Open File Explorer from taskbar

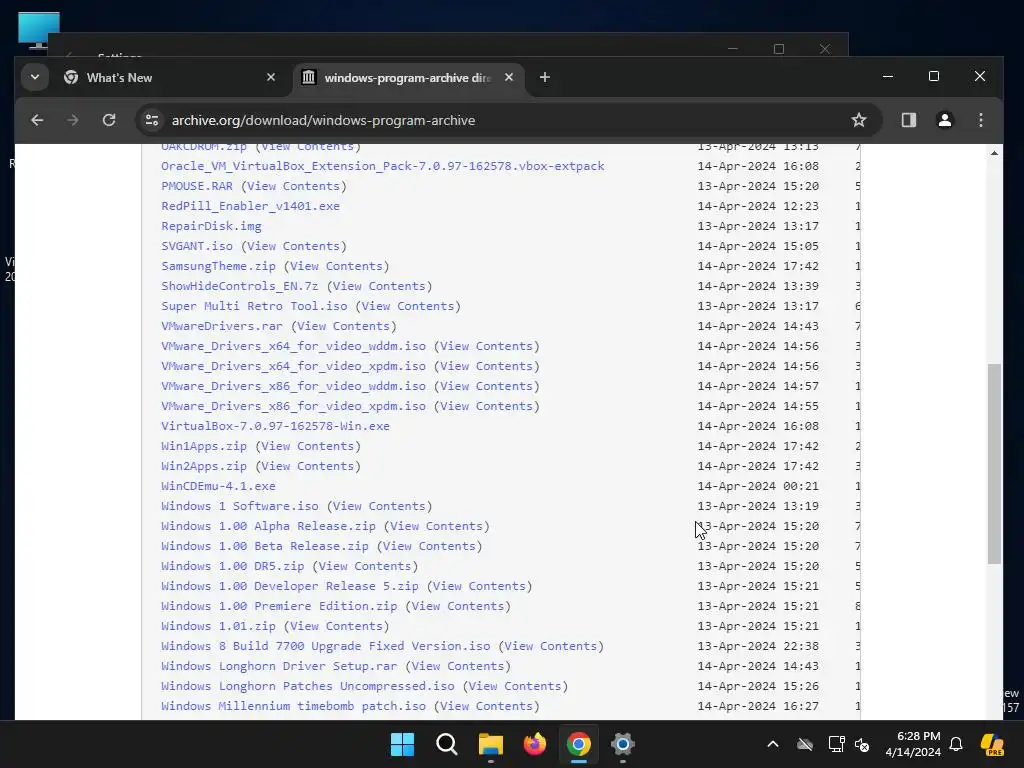click(490, 744)
